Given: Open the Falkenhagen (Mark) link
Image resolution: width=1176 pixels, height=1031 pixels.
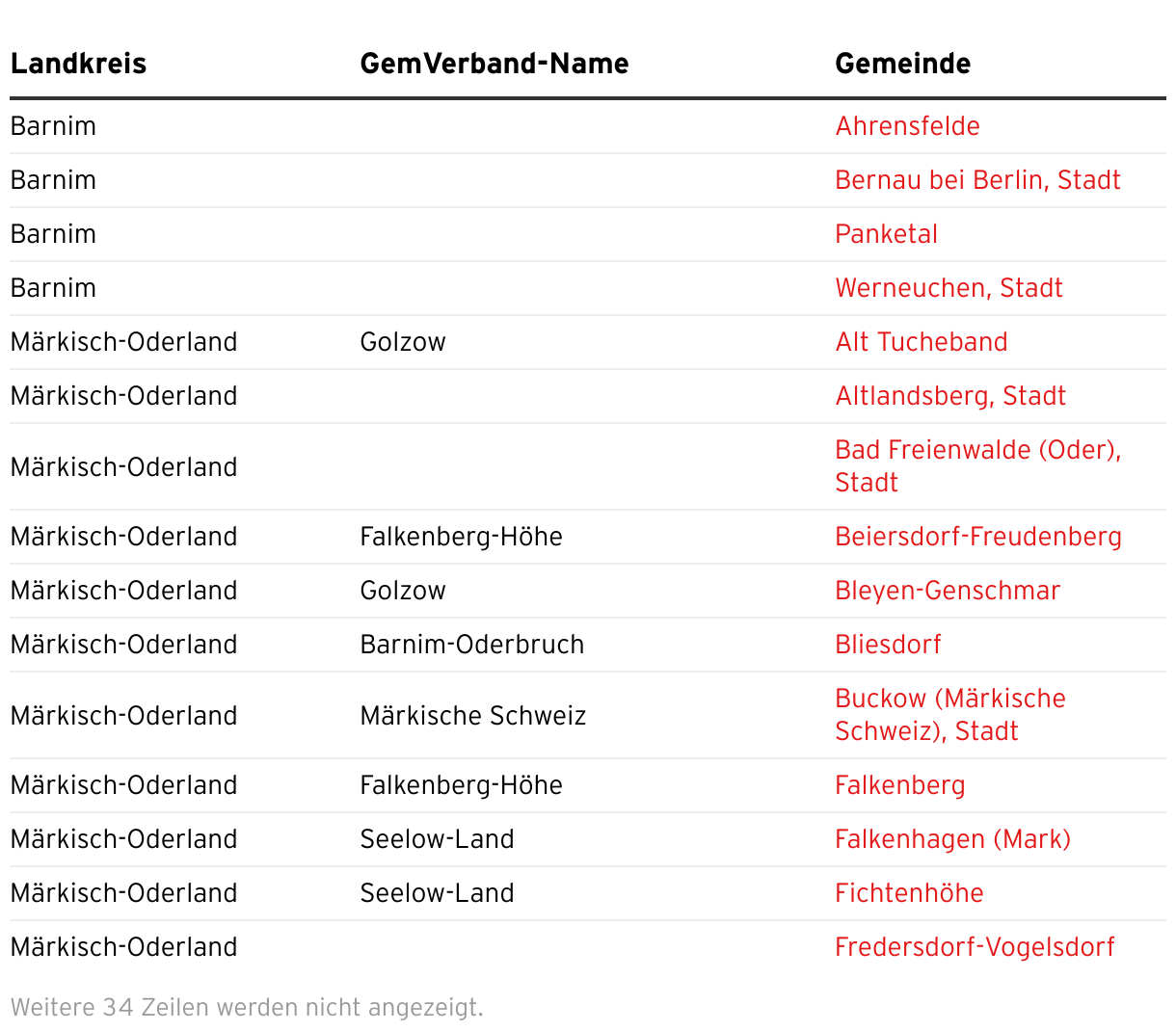Looking at the screenshot, I should (x=952, y=839).
